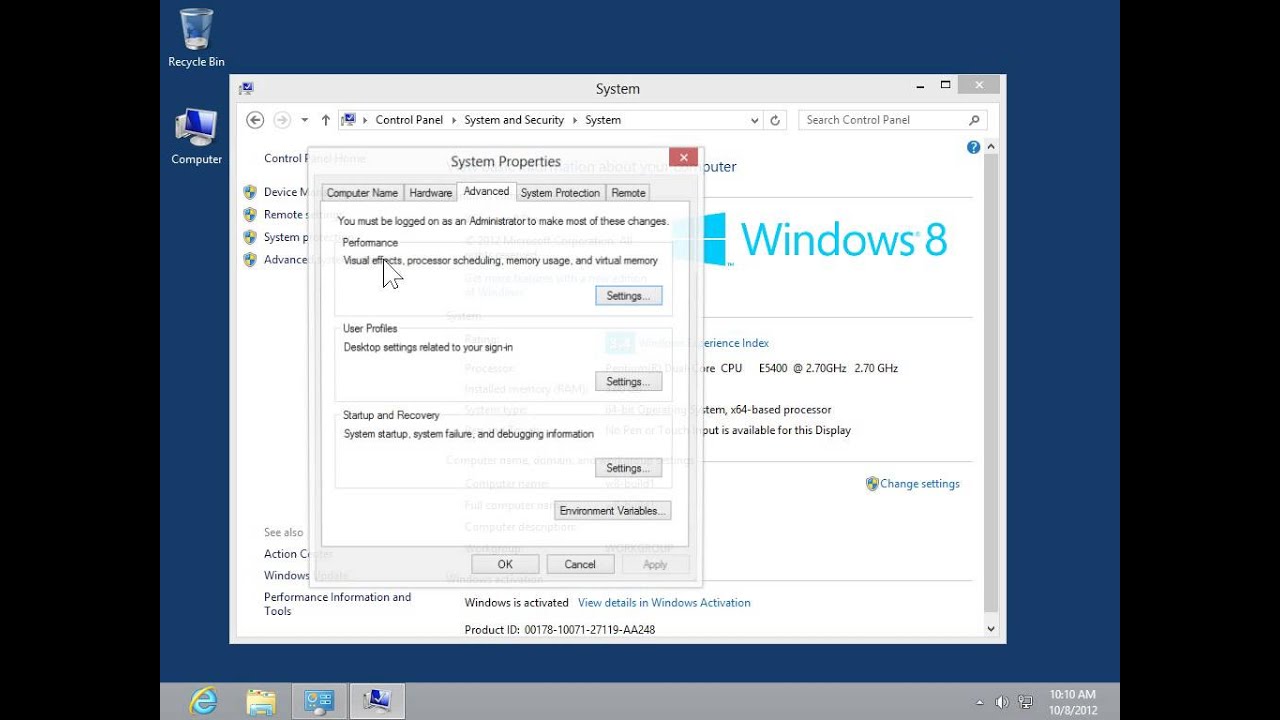
Task: Expand the arrow after System and Security
Action: [575, 120]
